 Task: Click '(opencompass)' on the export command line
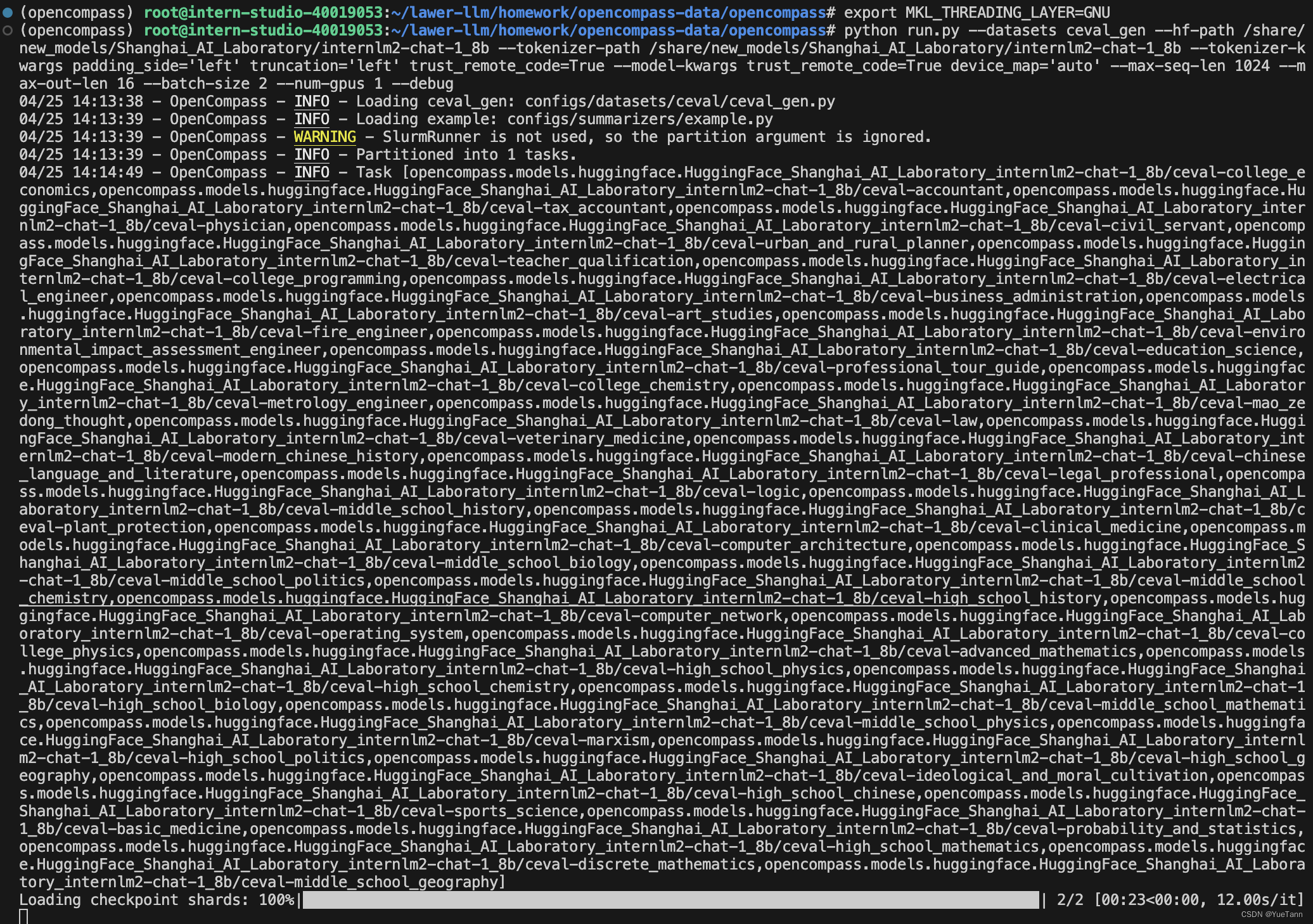point(77,13)
